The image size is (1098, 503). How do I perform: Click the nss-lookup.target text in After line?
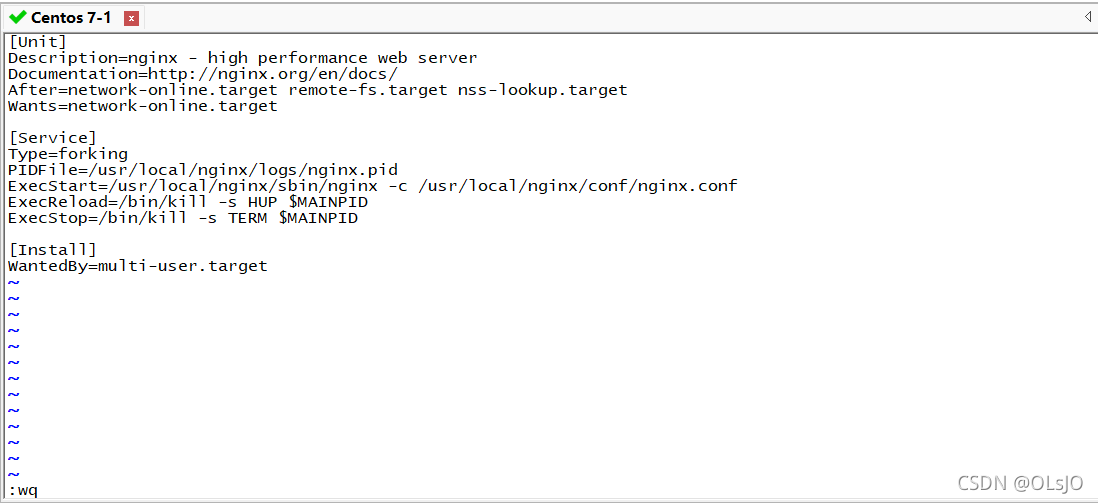543,90
